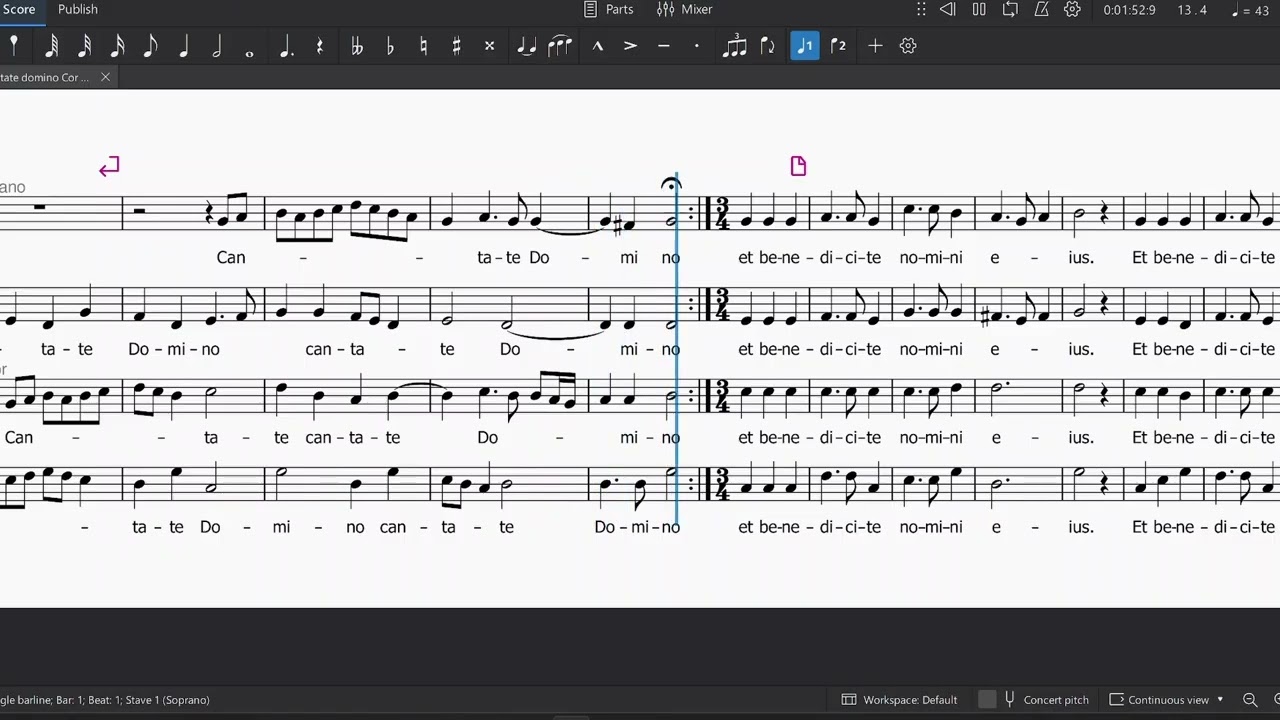The height and width of the screenshot is (720, 1280).
Task: Flip note stem direction
Action: click(x=768, y=45)
